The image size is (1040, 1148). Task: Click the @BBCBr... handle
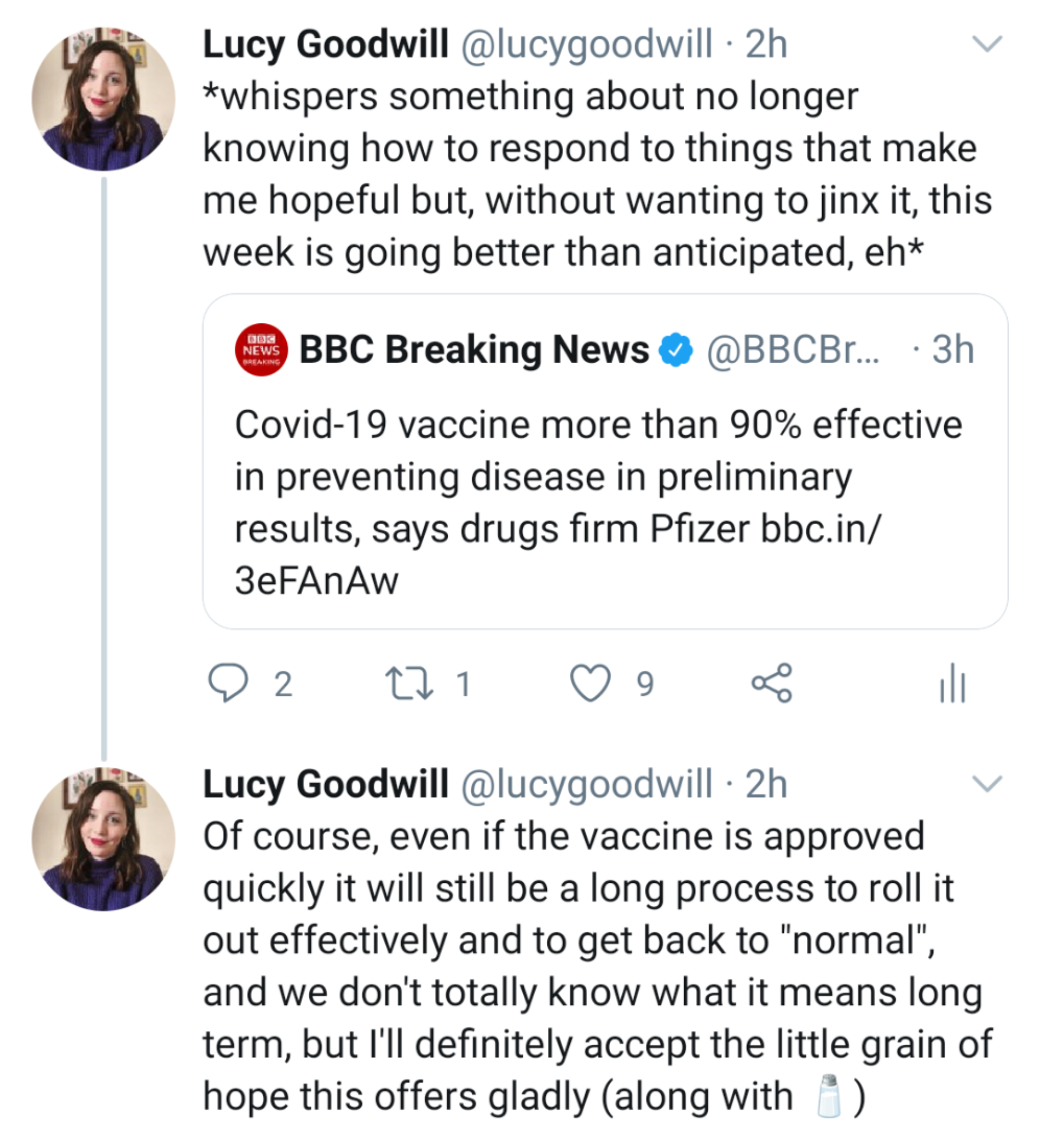[x=792, y=349]
